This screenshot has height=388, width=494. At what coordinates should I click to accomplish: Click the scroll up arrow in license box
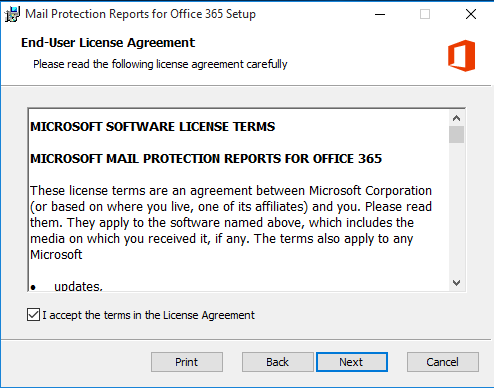pos(456,118)
